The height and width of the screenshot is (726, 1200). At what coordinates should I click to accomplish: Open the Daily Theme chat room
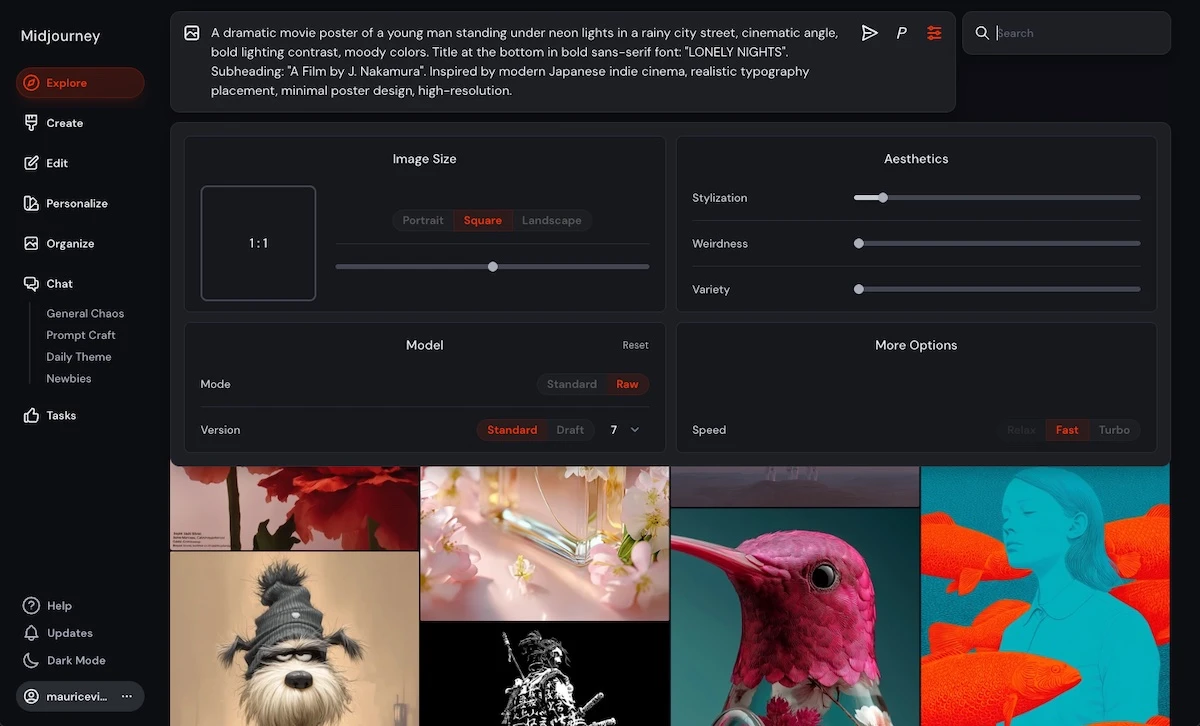[79, 357]
